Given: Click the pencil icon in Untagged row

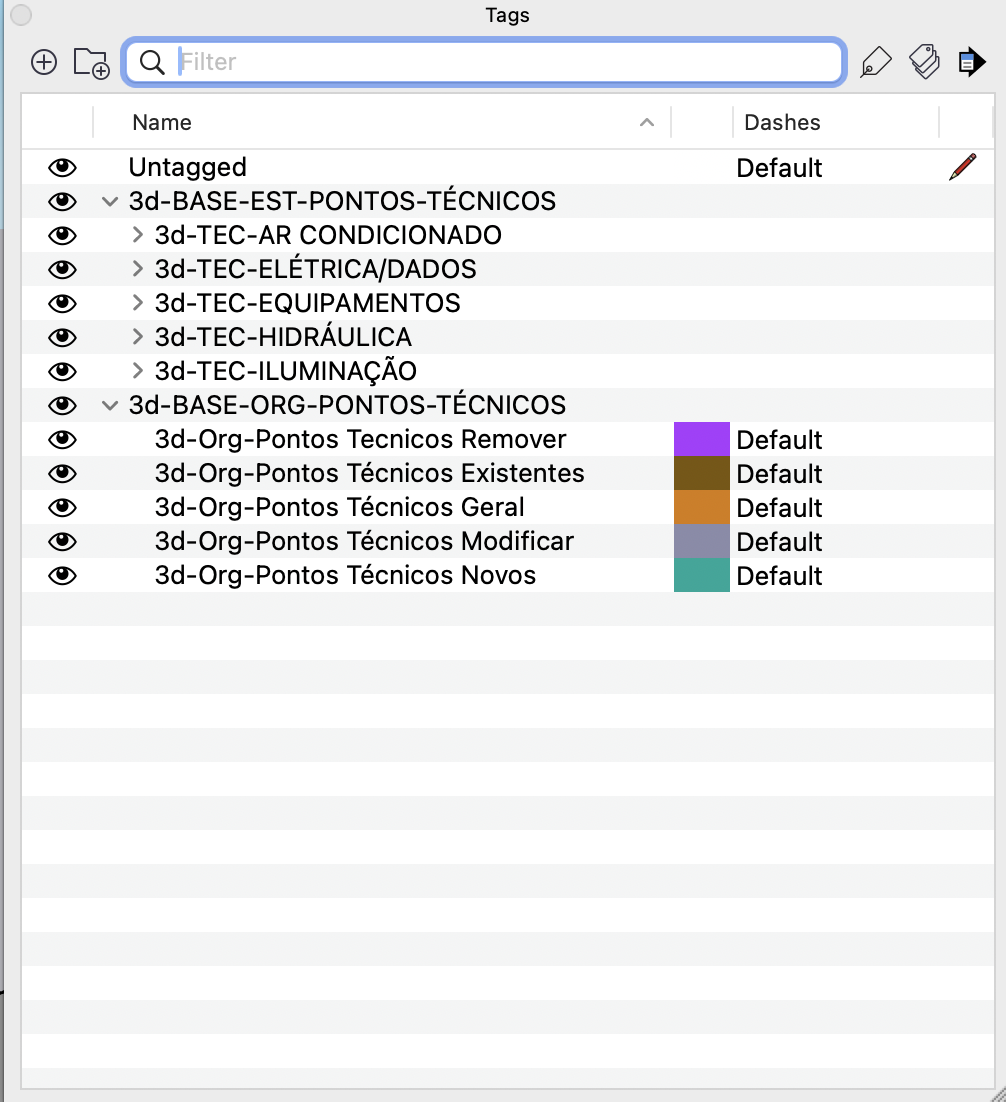Looking at the screenshot, I should [962, 167].
